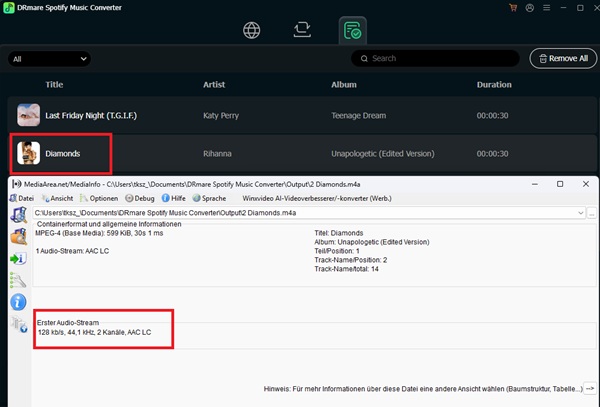Viewport: 600px width, 407px height.
Task: Select the Last Friday Night (T.G.I.F.) track title
Action: pos(91,116)
